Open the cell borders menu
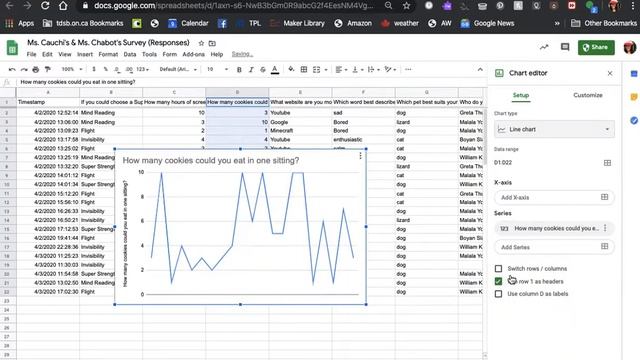640x360 pixels. click(x=304, y=70)
